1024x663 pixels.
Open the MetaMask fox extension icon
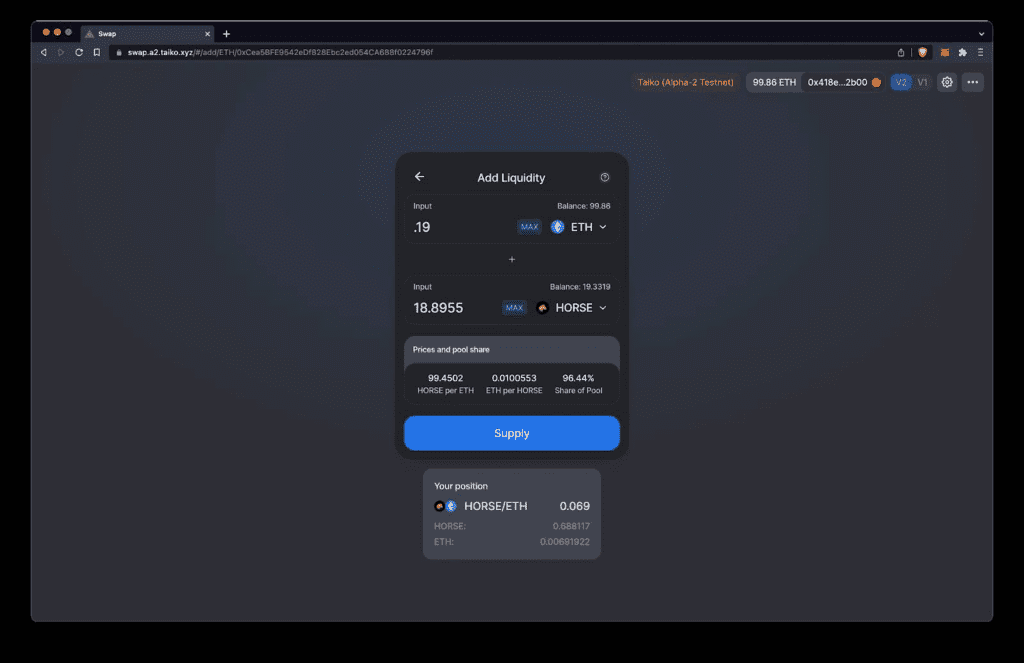(x=944, y=52)
